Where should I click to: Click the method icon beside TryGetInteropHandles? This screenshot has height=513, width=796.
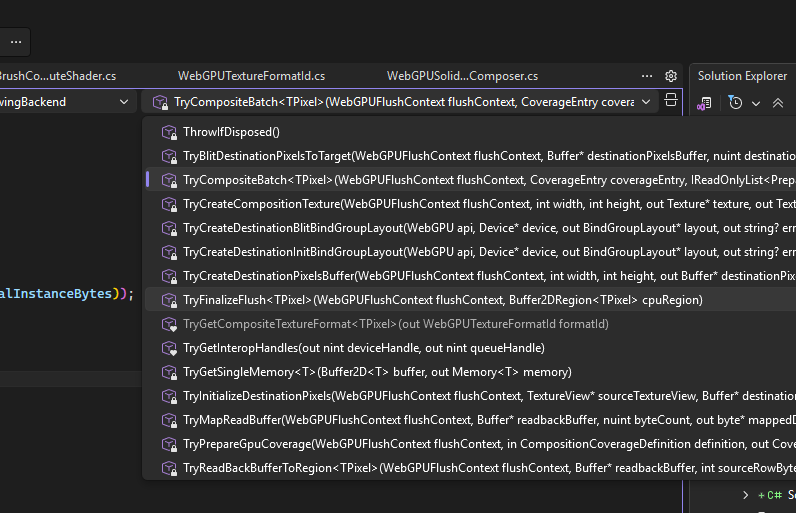(169, 349)
